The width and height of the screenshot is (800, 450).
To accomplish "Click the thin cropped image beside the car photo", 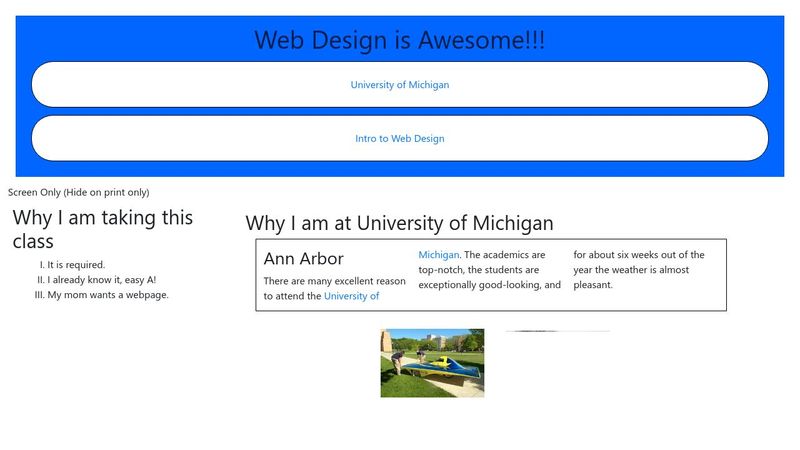I will [x=557, y=331].
